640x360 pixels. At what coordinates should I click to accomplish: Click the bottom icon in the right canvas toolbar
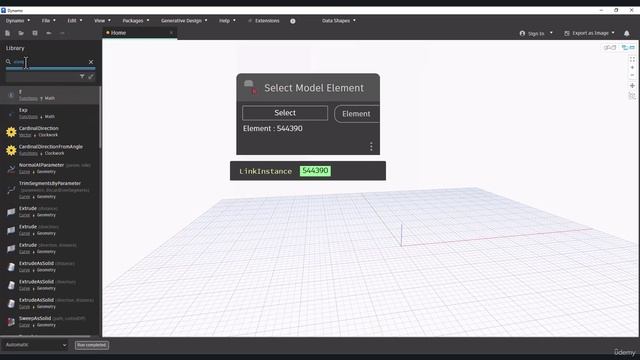(632, 96)
